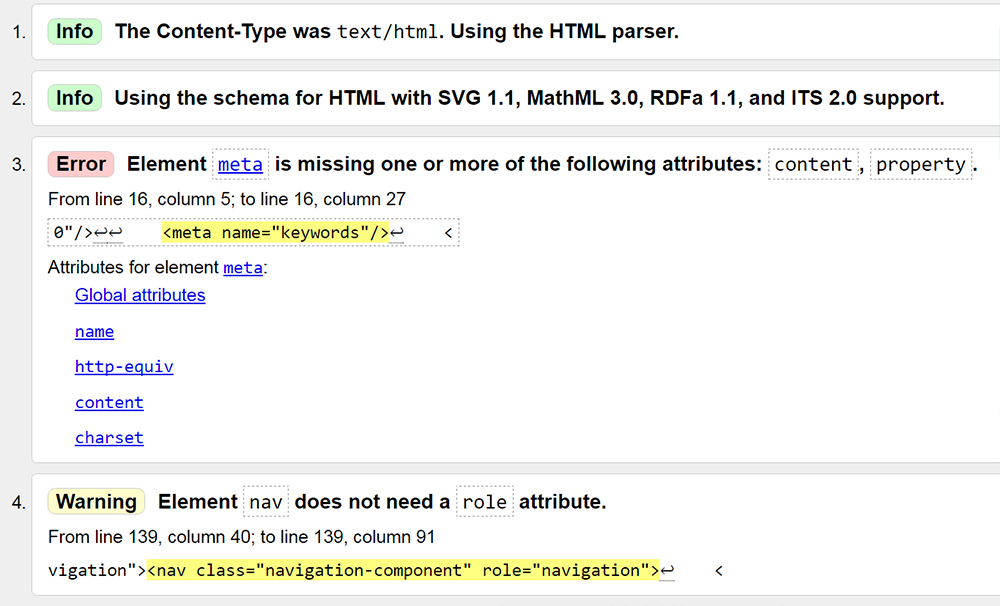1000x606 pixels.
Task: Open the Global attributes link
Action: (140, 295)
